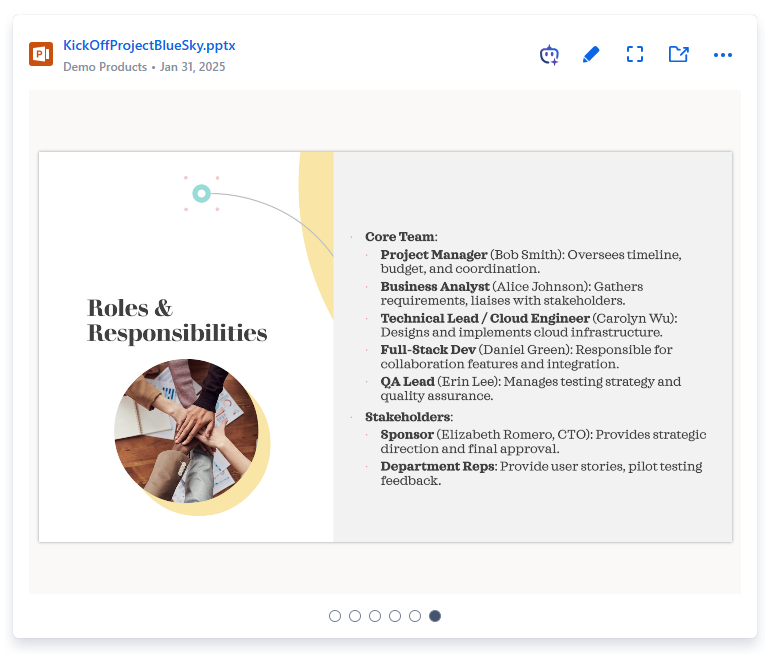Click the Project Manager bullet text

pos(434,255)
